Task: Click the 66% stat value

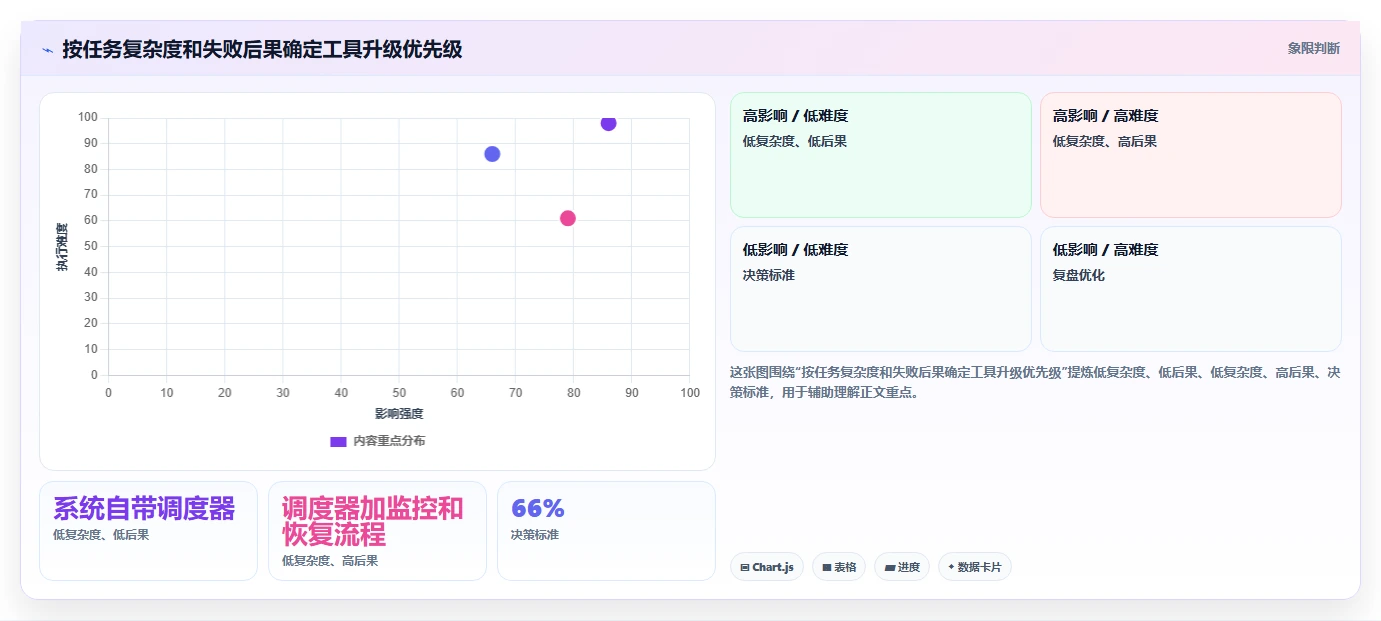Action: tap(538, 508)
